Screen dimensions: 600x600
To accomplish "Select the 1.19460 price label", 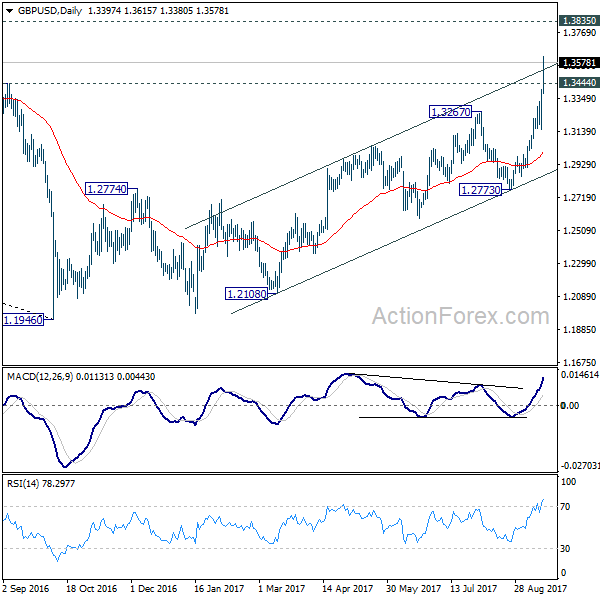I will coord(23,320).
